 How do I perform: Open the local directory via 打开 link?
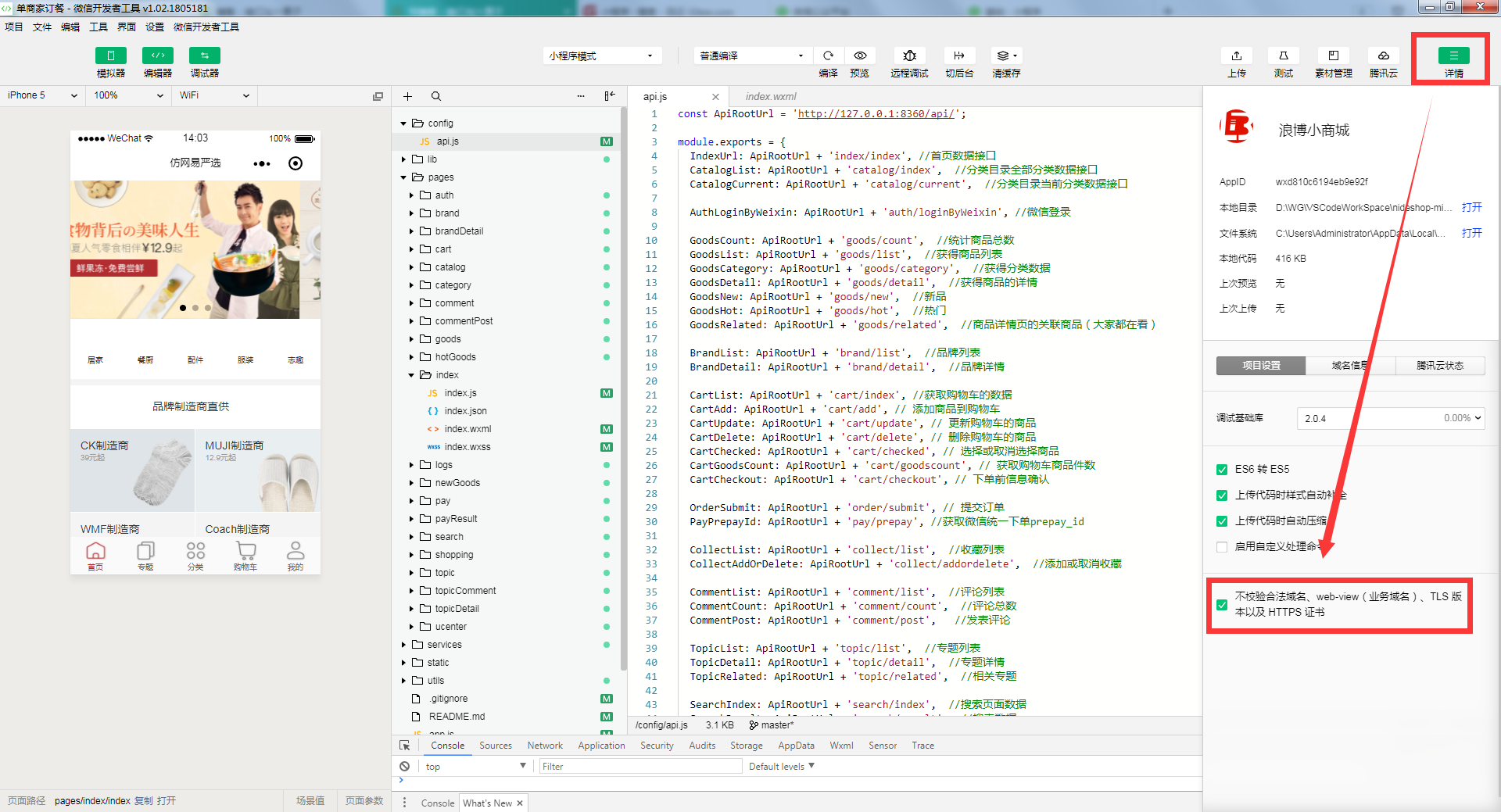[1472, 208]
